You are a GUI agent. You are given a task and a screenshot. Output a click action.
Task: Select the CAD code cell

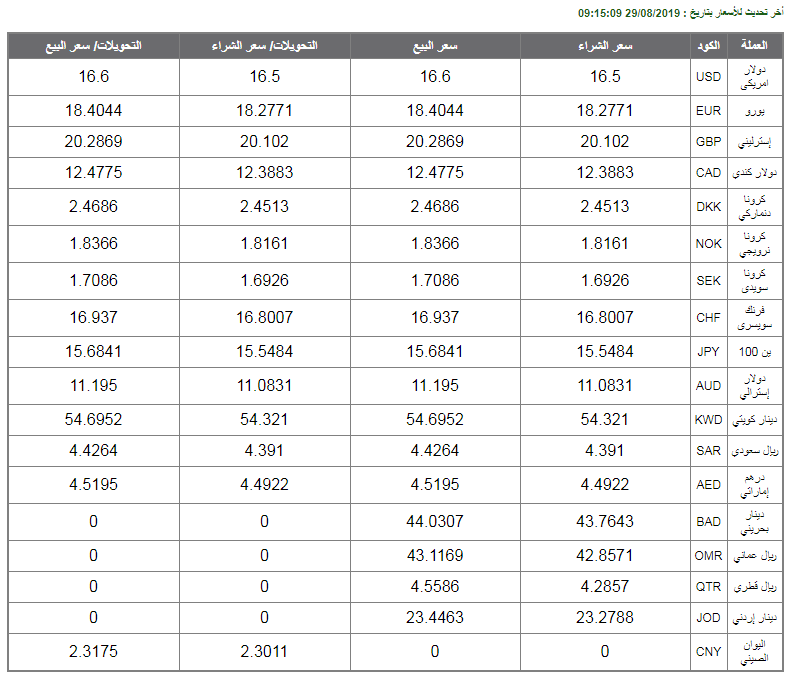708,173
